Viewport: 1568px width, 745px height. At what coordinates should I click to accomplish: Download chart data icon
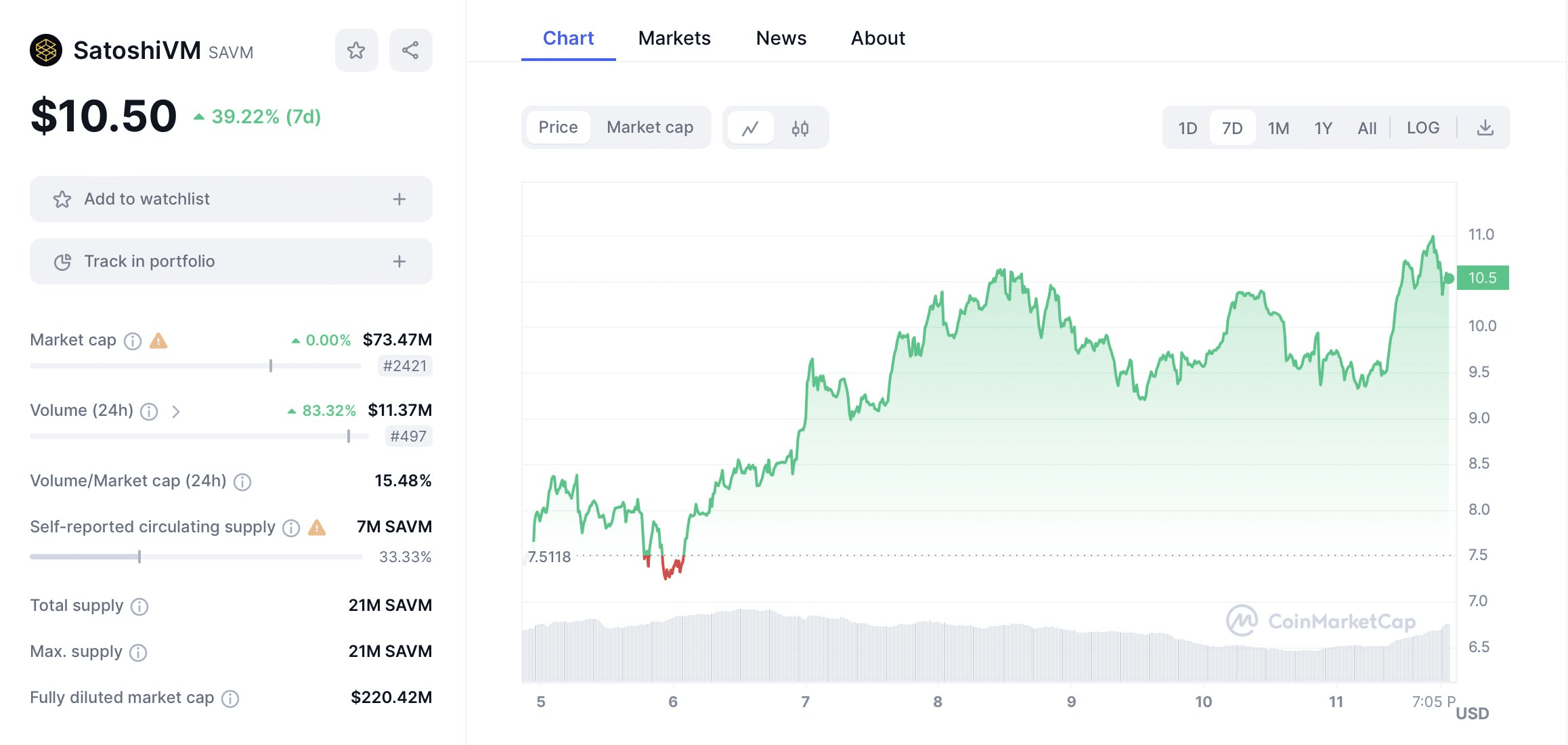tap(1485, 128)
